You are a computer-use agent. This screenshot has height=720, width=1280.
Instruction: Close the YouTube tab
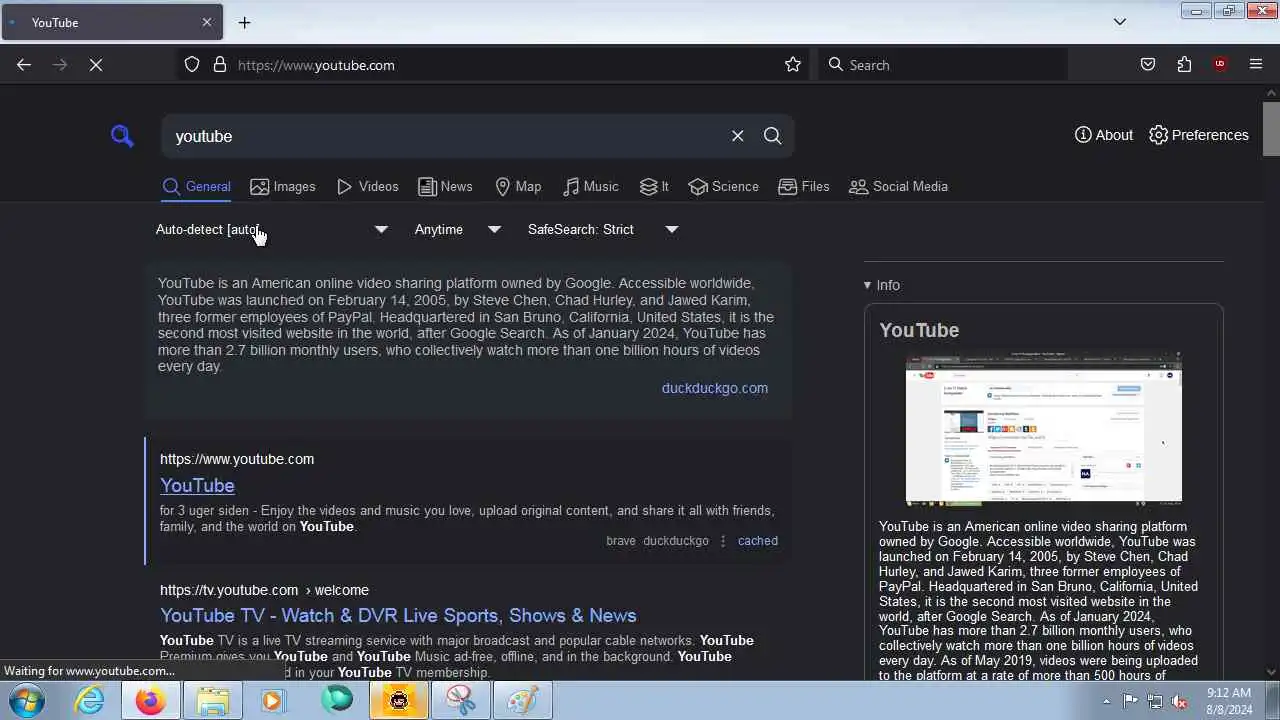[x=207, y=22]
